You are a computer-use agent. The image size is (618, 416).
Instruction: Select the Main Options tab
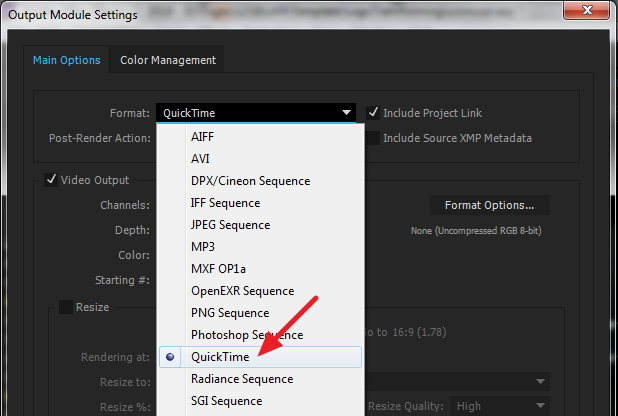click(67, 60)
